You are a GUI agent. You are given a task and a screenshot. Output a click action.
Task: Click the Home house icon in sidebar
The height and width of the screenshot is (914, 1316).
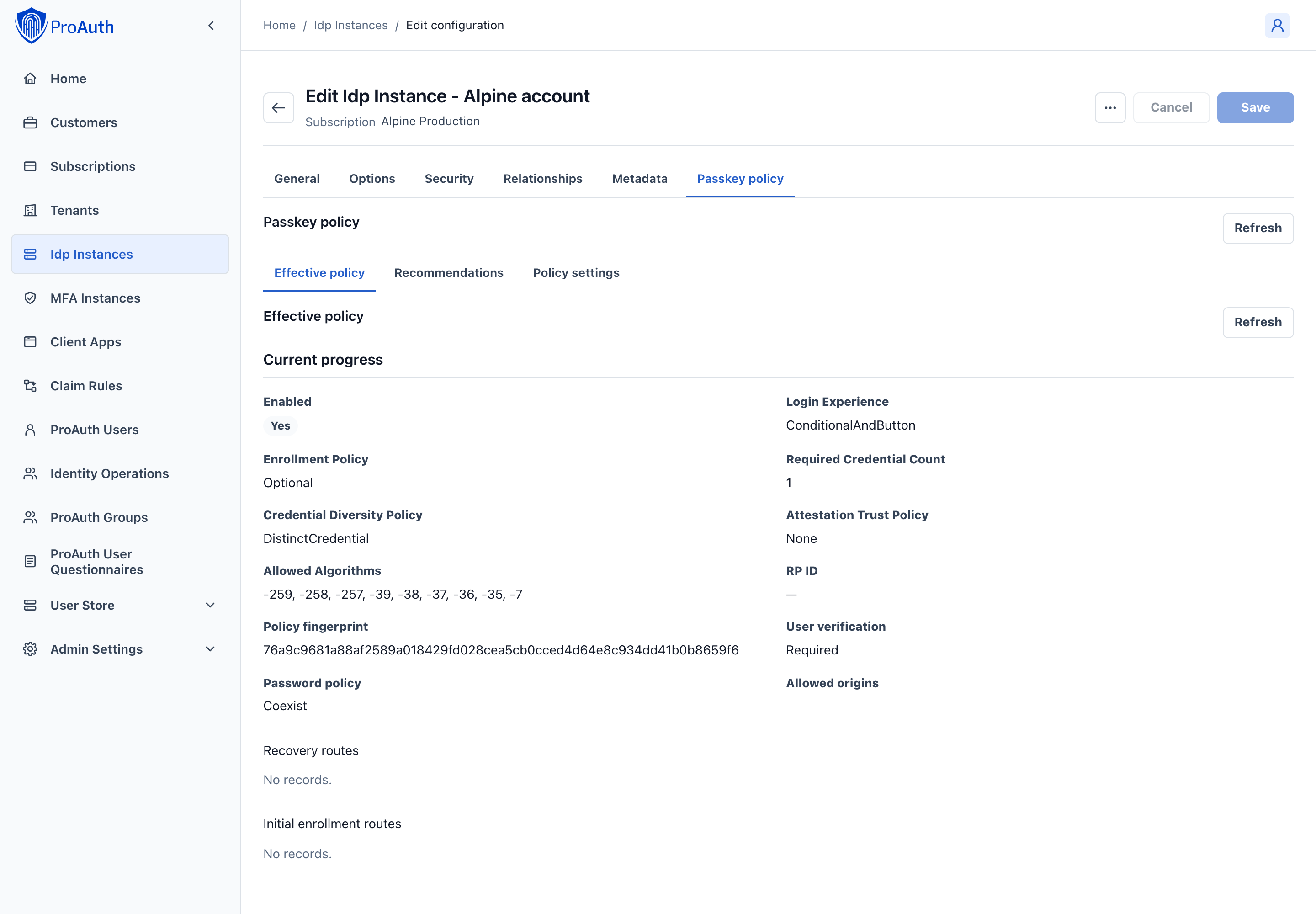(x=30, y=79)
